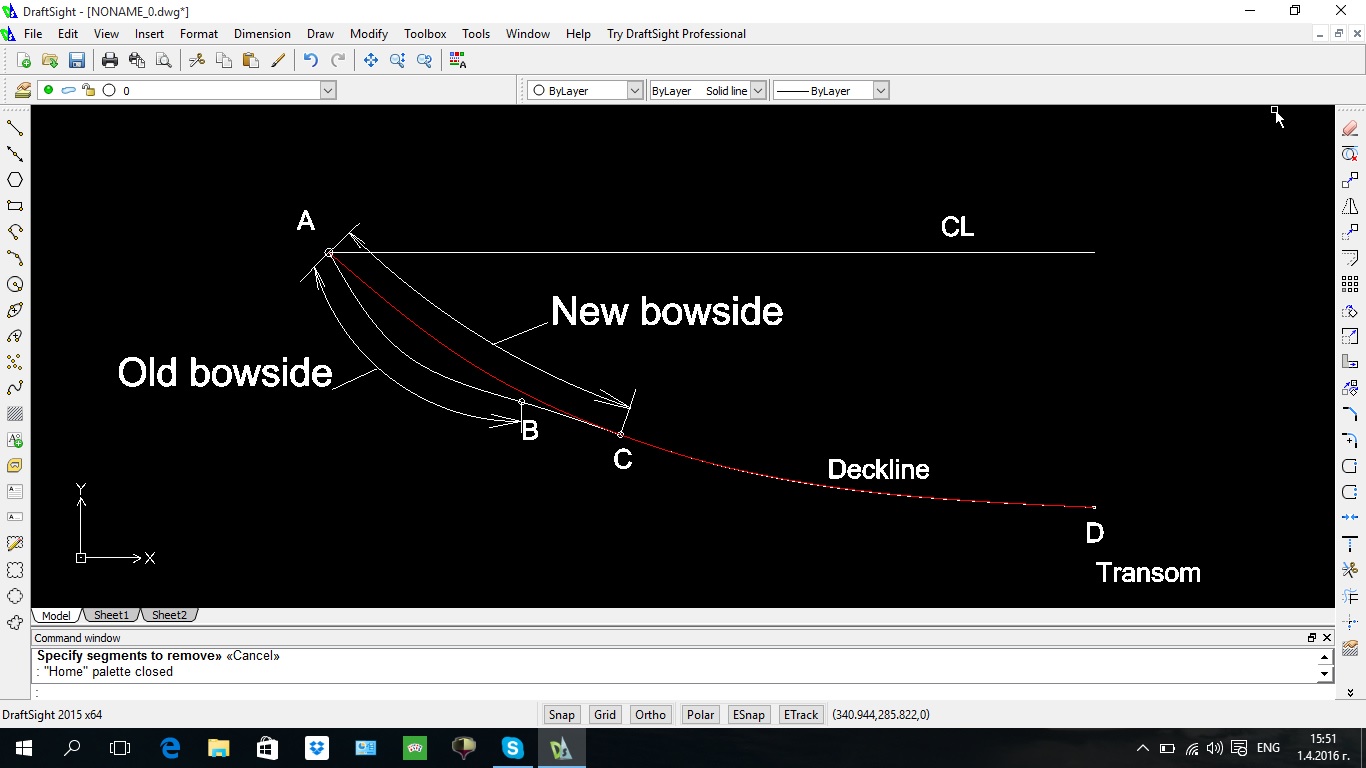The height and width of the screenshot is (768, 1366).
Task: Toggle ESnap entity snapping
Action: pos(748,715)
